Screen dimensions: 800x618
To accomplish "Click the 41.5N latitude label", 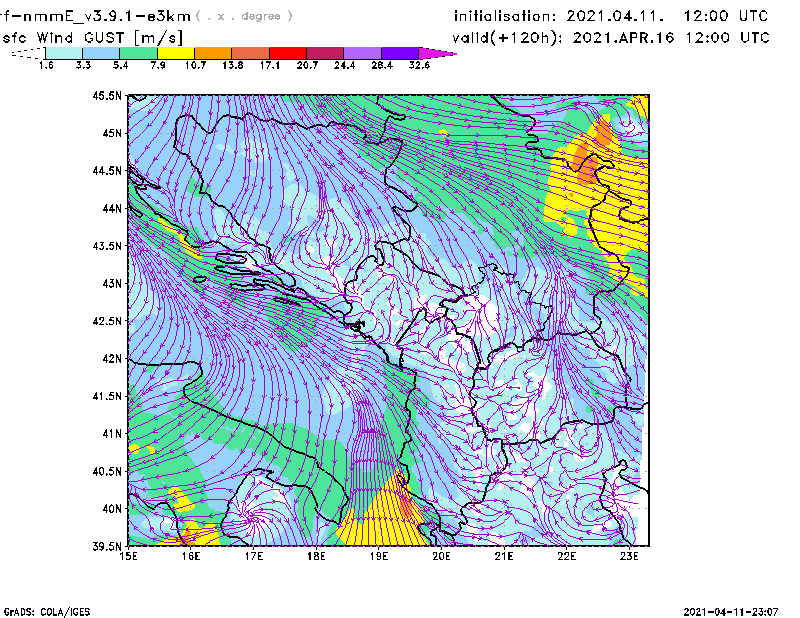I will click(x=107, y=396).
